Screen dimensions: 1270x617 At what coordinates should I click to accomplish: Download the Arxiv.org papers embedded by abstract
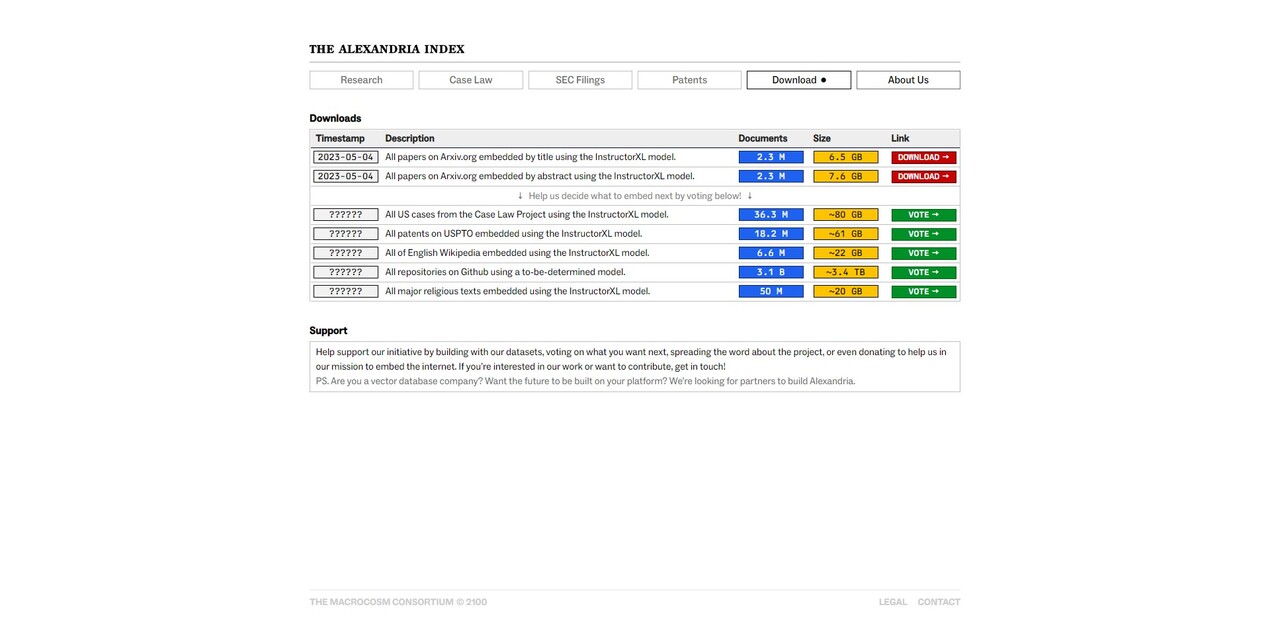pyautogui.click(x=922, y=175)
